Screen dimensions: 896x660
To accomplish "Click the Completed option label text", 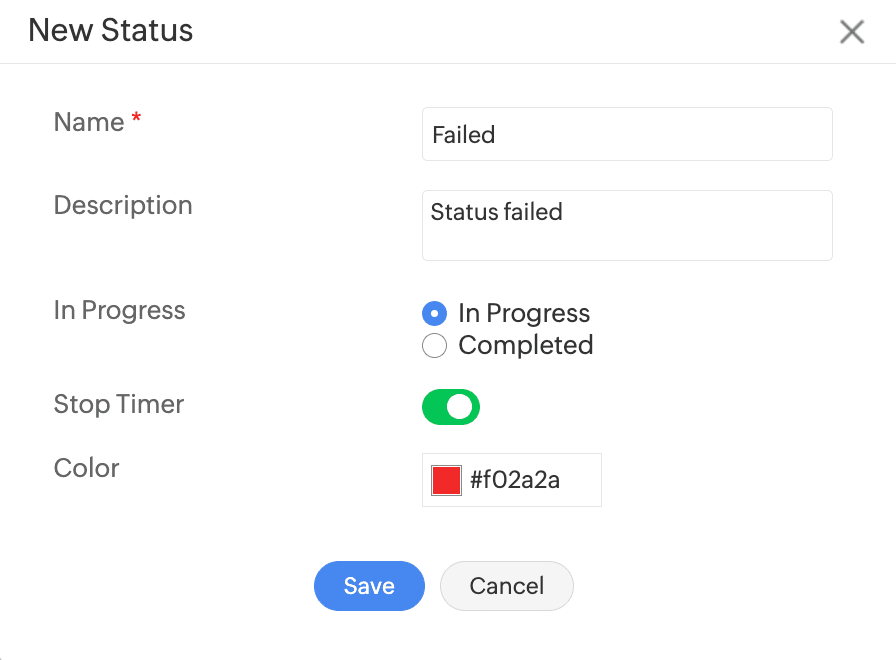I will pos(525,346).
